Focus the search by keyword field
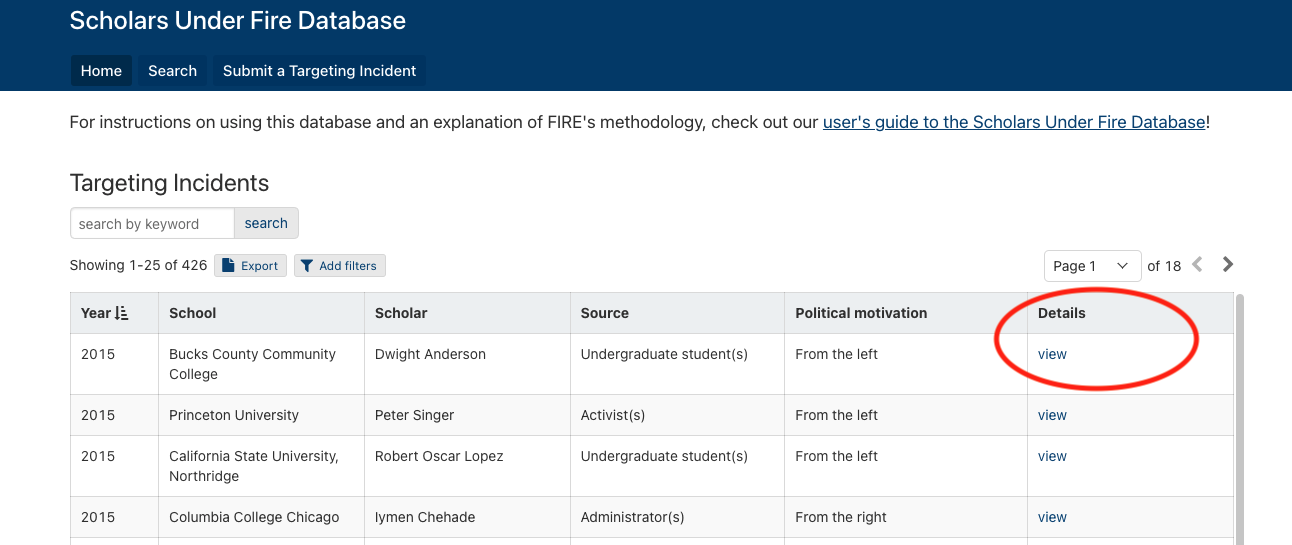 point(152,223)
